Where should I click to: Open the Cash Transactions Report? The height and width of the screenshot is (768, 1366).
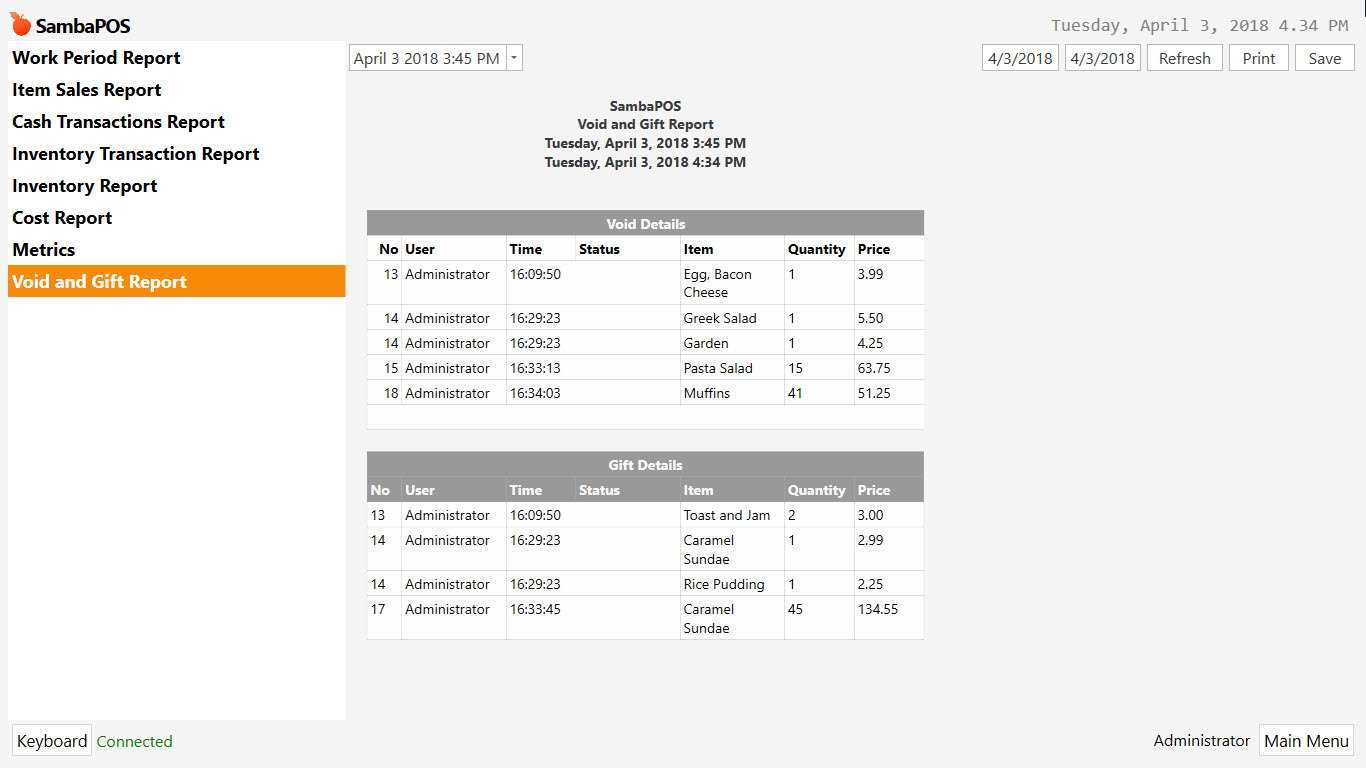coord(118,121)
